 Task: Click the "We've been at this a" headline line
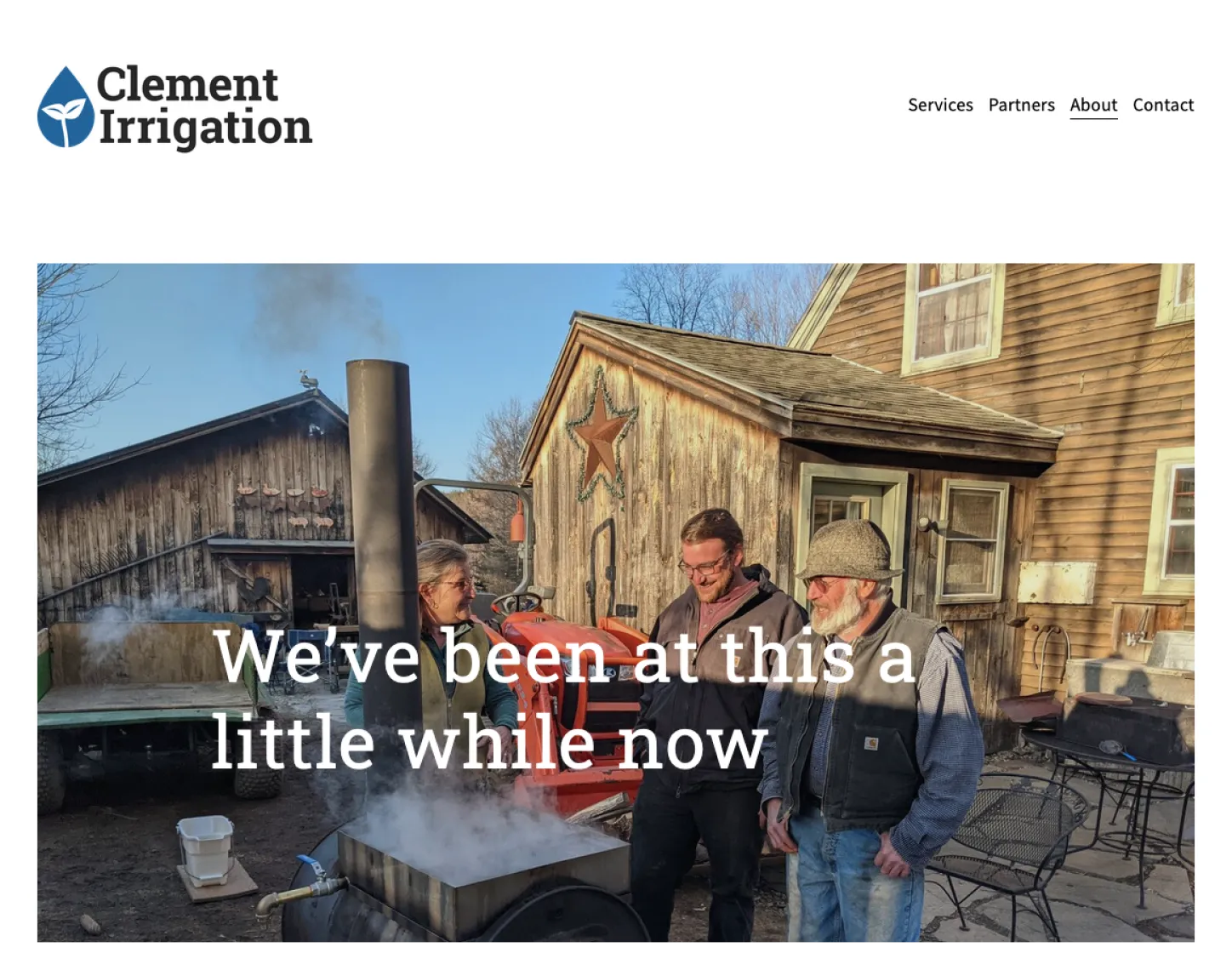564,655
